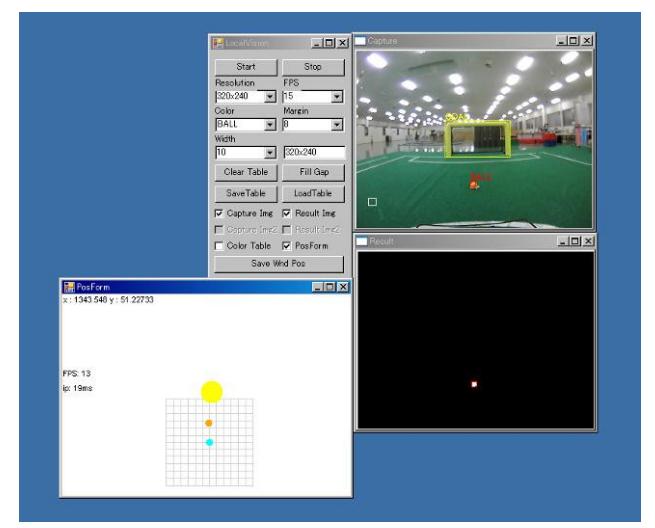Open the Margin dropdown

(337, 124)
